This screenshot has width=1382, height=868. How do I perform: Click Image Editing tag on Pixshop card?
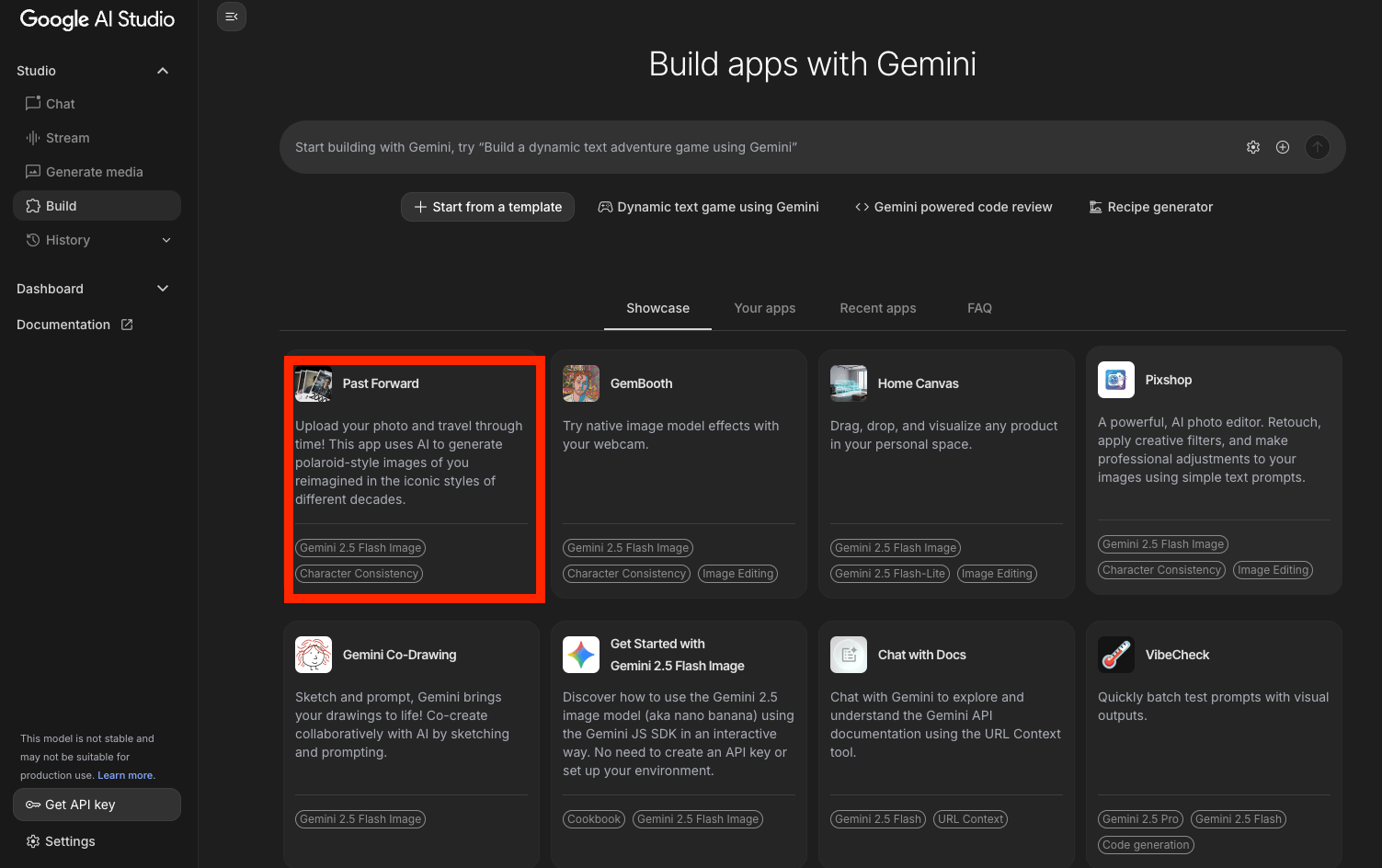tap(1273, 570)
